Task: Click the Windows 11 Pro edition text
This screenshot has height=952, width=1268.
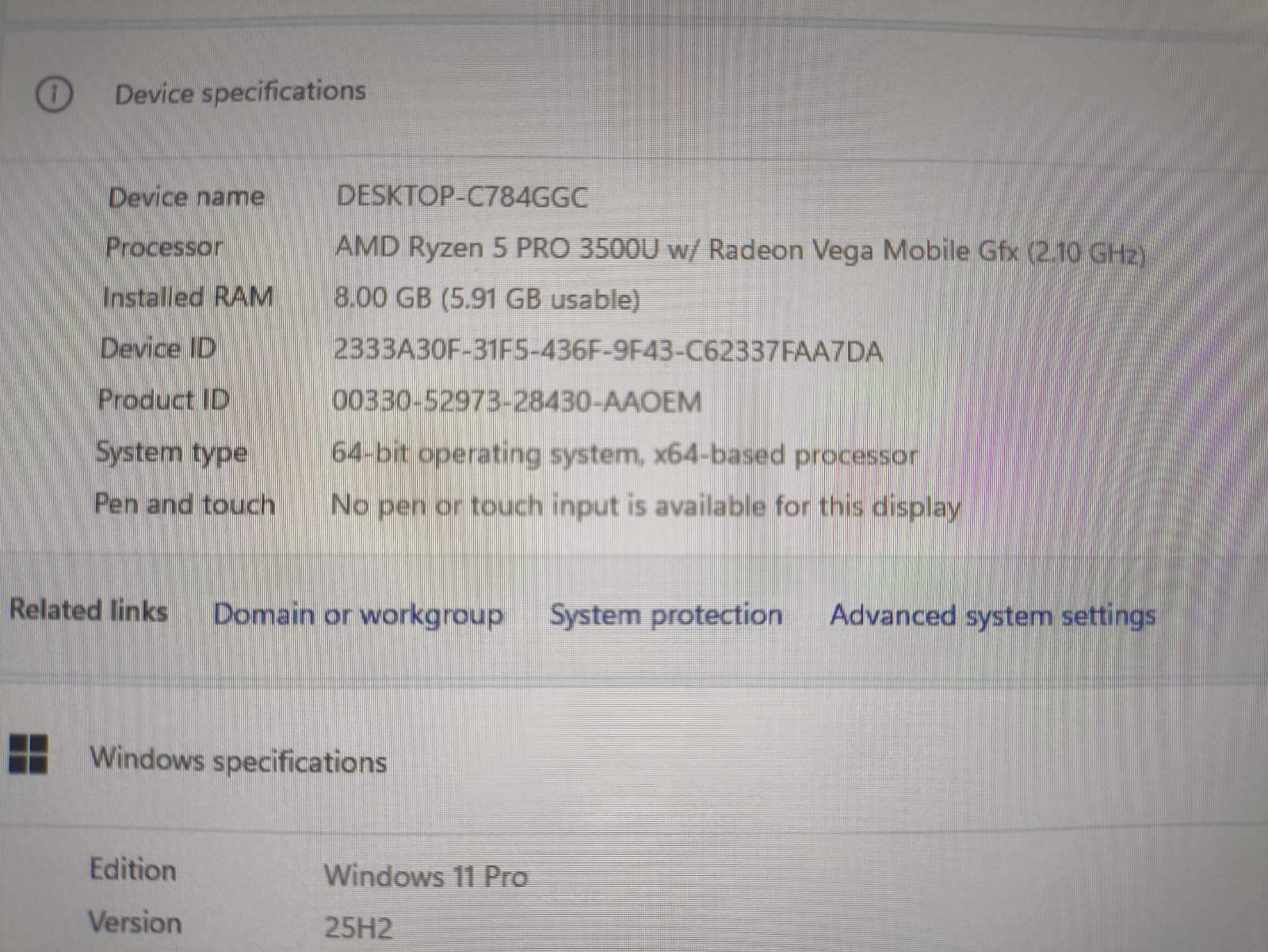Action: [426, 876]
